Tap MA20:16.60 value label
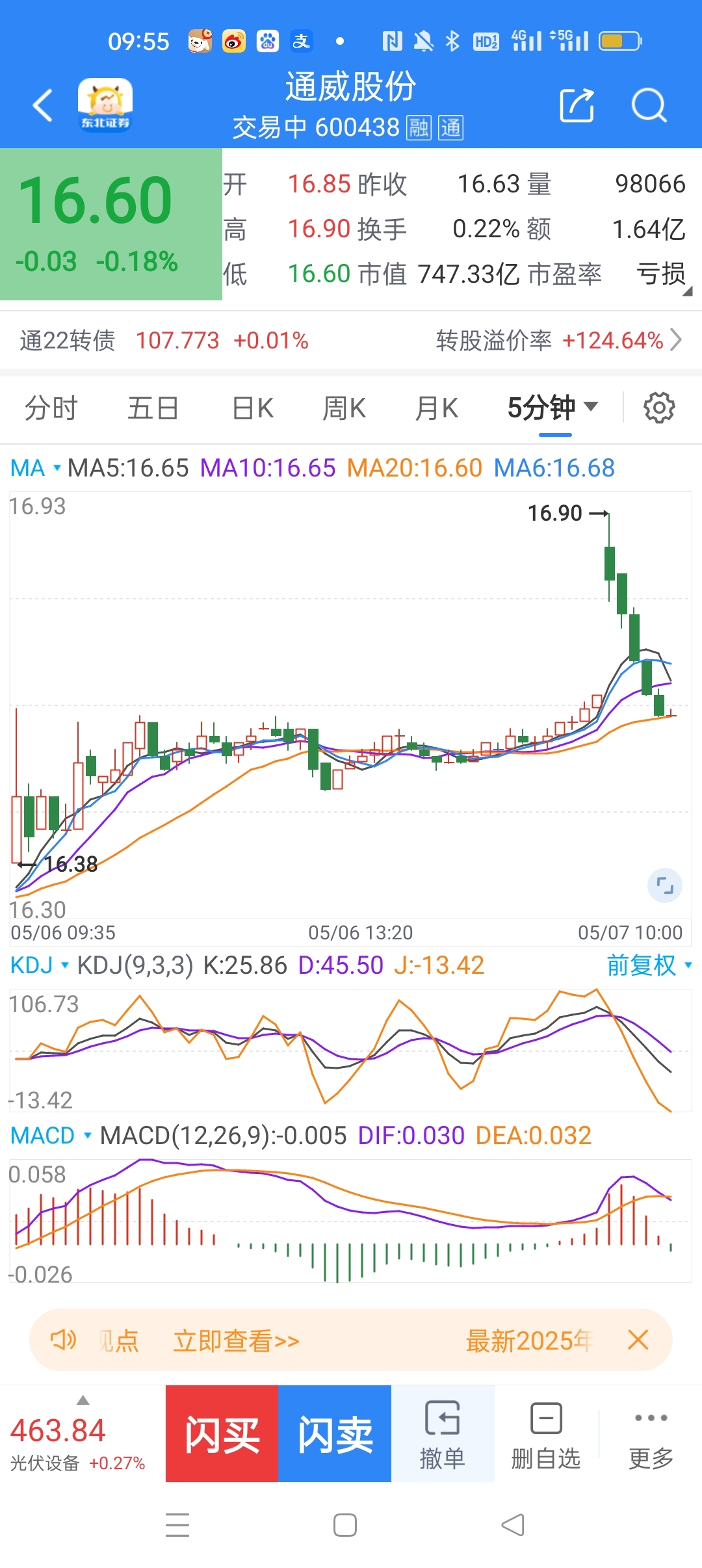The width and height of the screenshot is (702, 1568). pos(415,468)
